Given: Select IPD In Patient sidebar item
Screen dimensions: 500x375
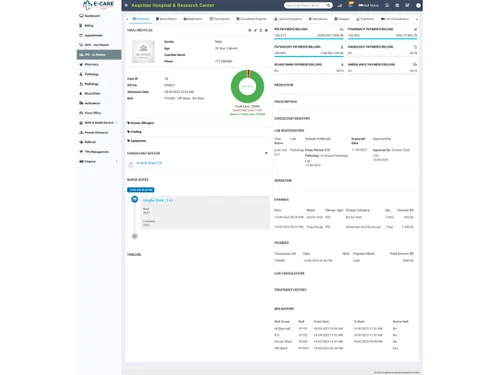Looking at the screenshot, I should 99,54.
